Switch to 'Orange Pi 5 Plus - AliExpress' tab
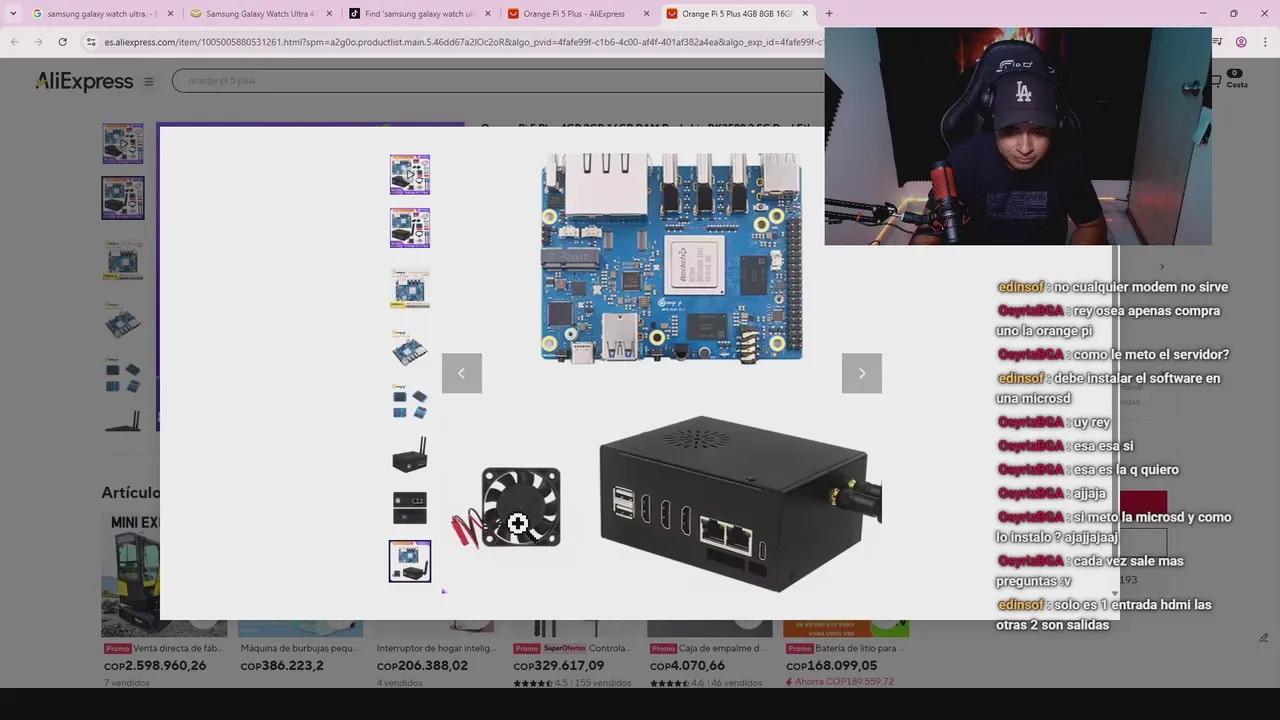 [573, 14]
